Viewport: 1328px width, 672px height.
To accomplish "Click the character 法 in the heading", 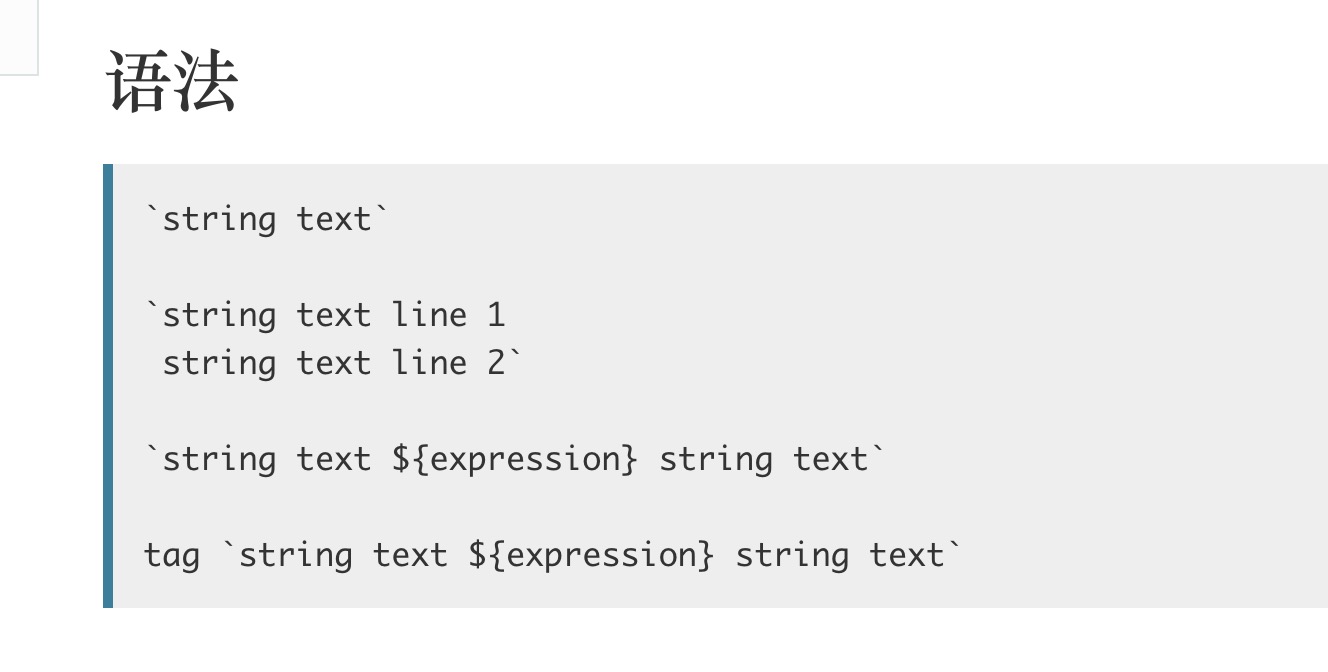I will (x=205, y=81).
